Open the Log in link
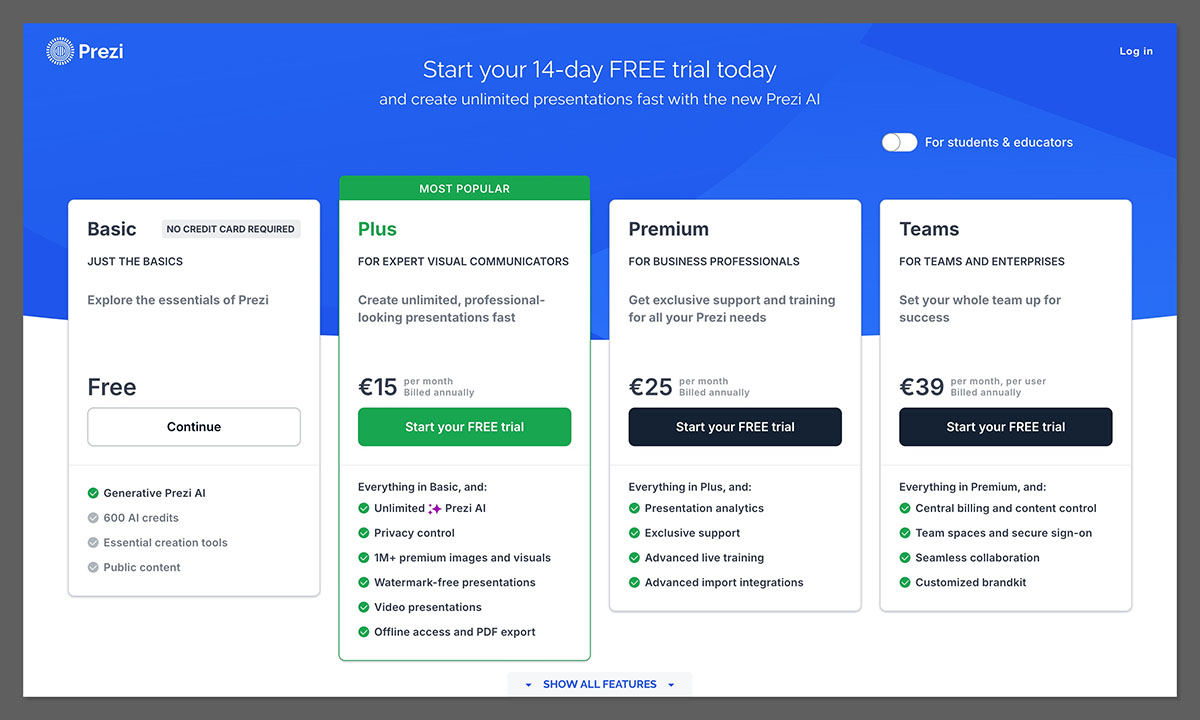This screenshot has width=1200, height=720. (x=1135, y=50)
